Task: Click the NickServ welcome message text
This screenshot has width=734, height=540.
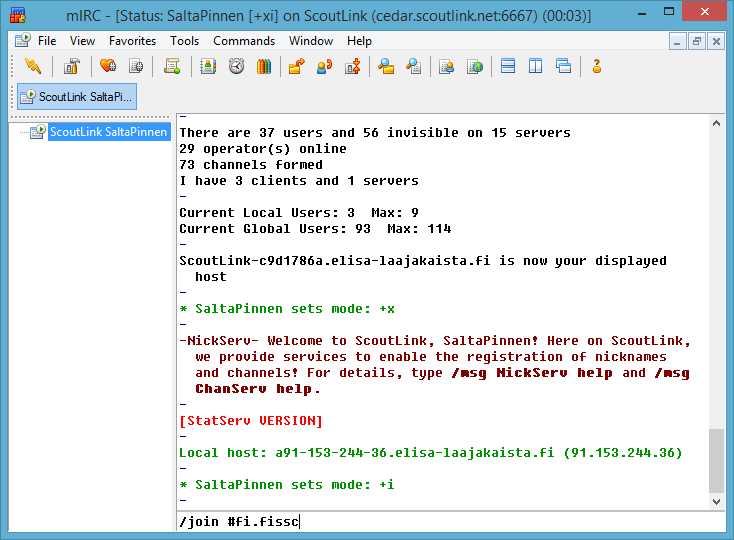Action: click(435, 365)
